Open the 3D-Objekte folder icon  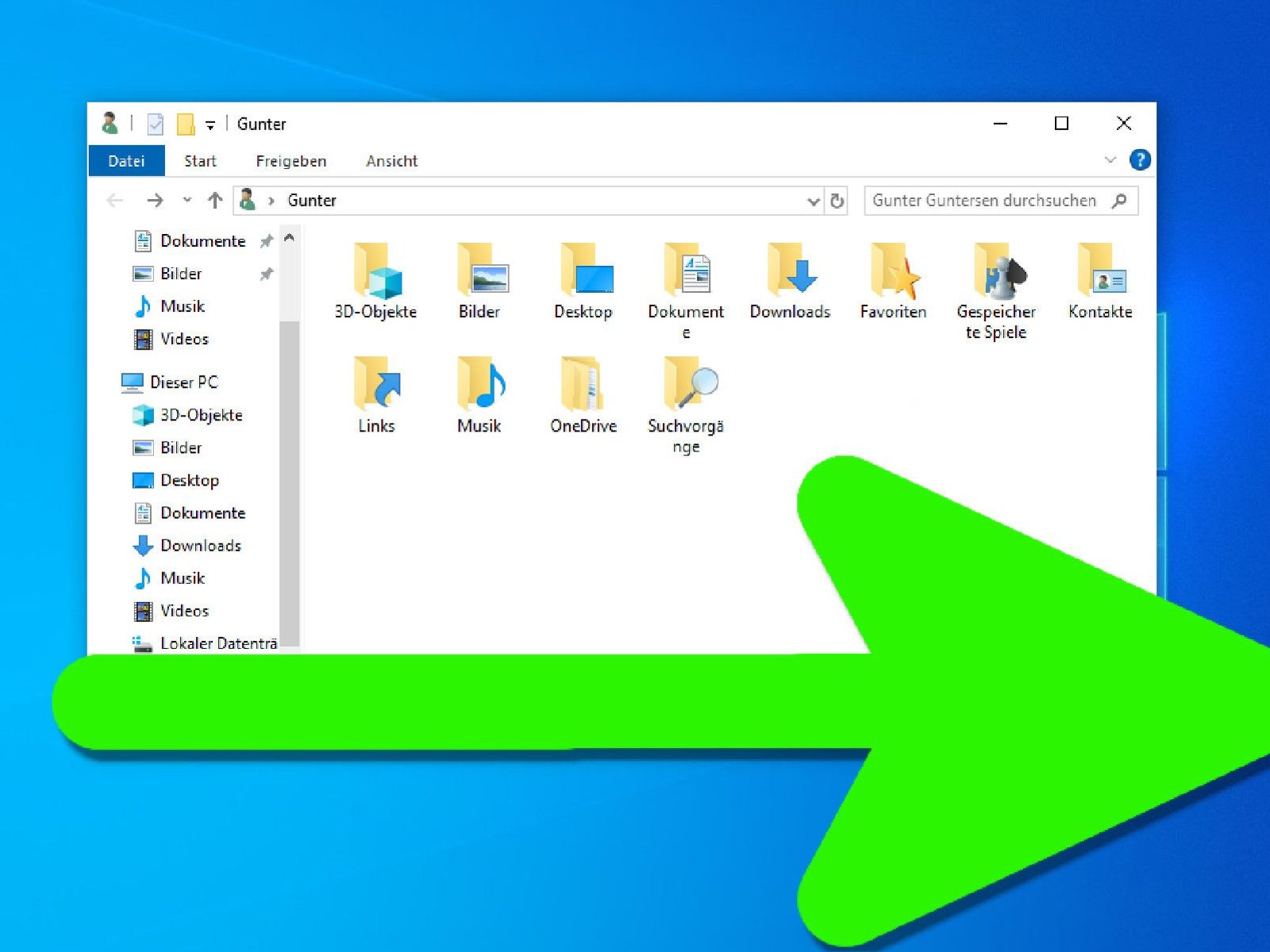(x=375, y=274)
